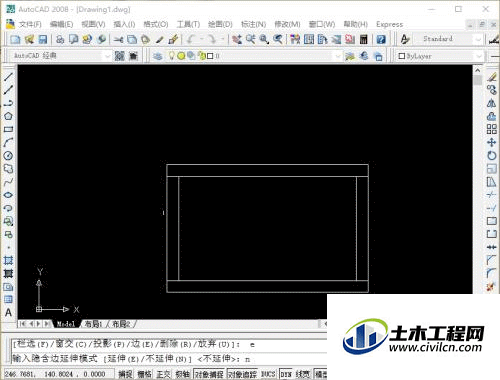Toggle the DYN dynamic input button
Image resolution: width=500 pixels, height=380 pixels.
(286, 374)
